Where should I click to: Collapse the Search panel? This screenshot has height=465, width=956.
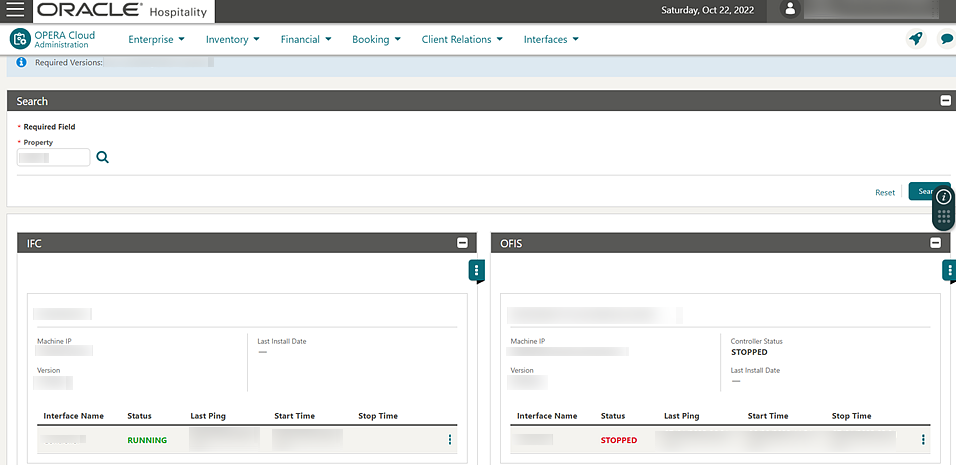point(945,101)
